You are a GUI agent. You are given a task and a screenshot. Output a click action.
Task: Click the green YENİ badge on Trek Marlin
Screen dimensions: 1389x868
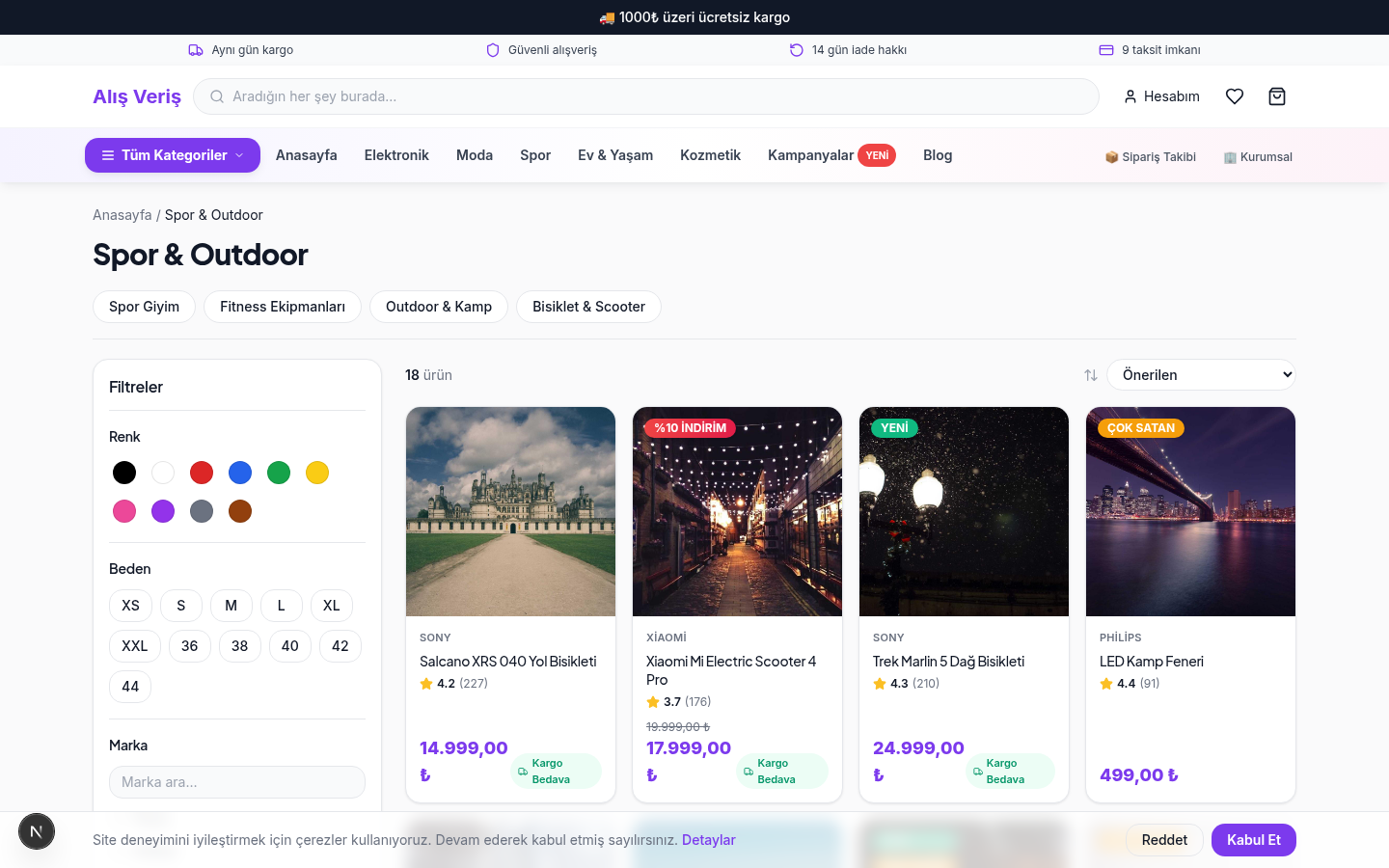(894, 428)
